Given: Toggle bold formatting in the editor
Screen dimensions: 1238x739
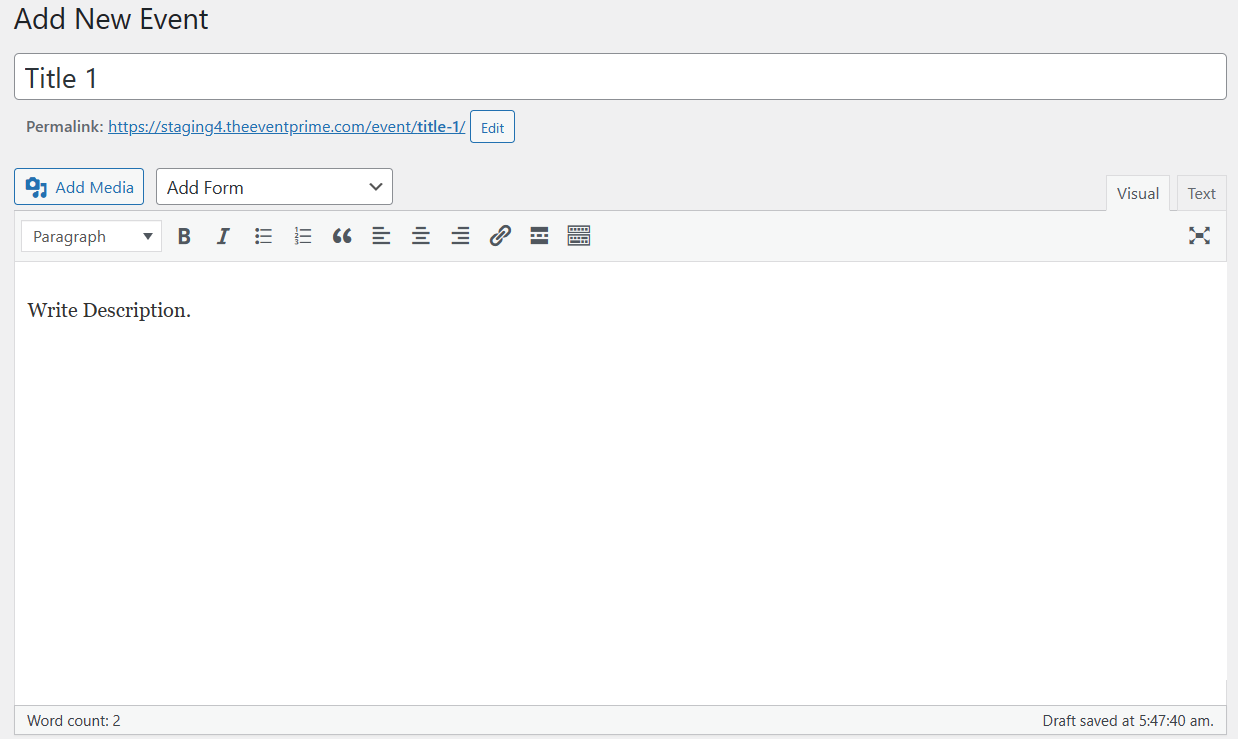Looking at the screenshot, I should pos(184,236).
